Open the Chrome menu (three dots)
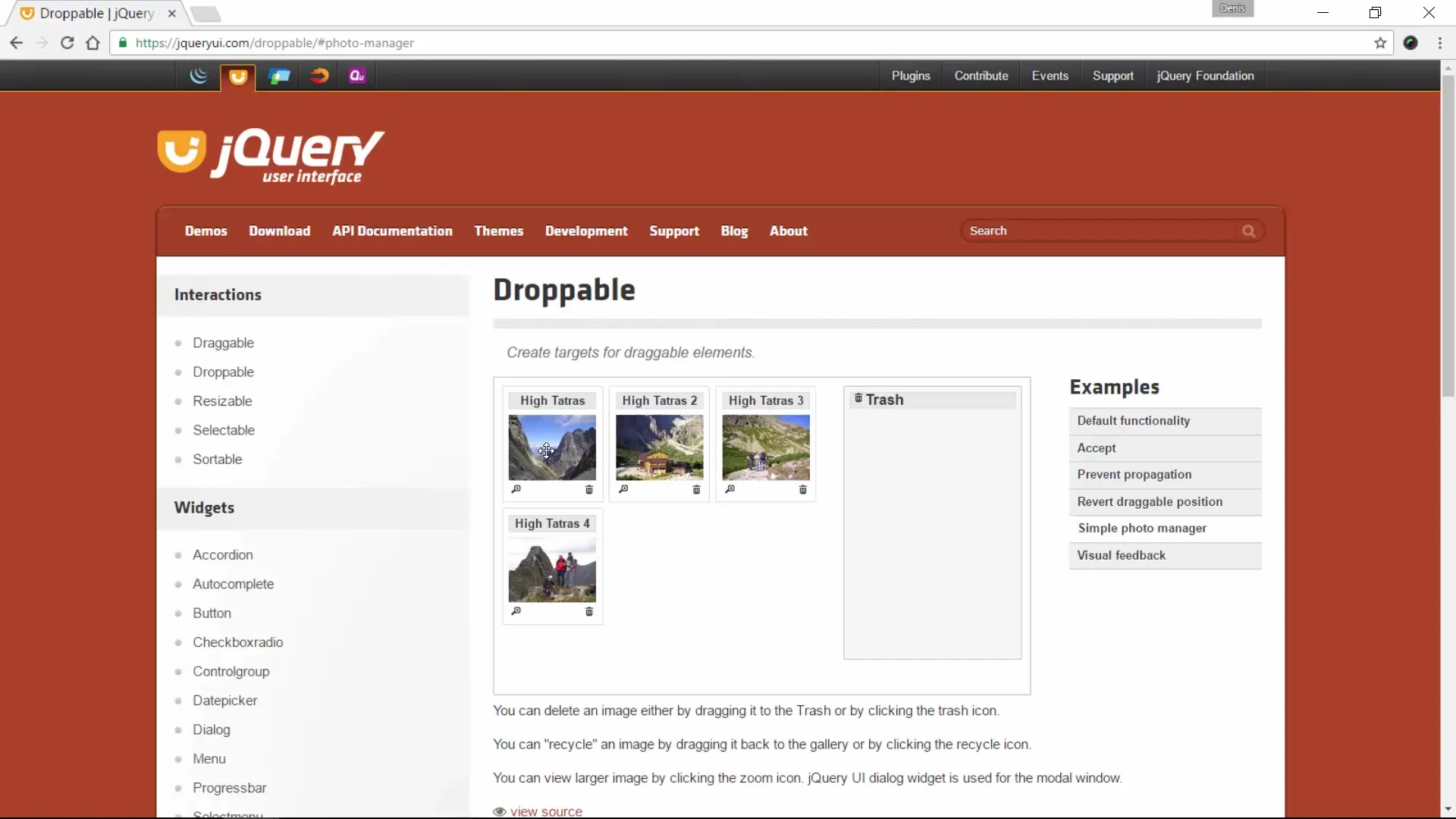This screenshot has height=819, width=1456. coord(1440,43)
